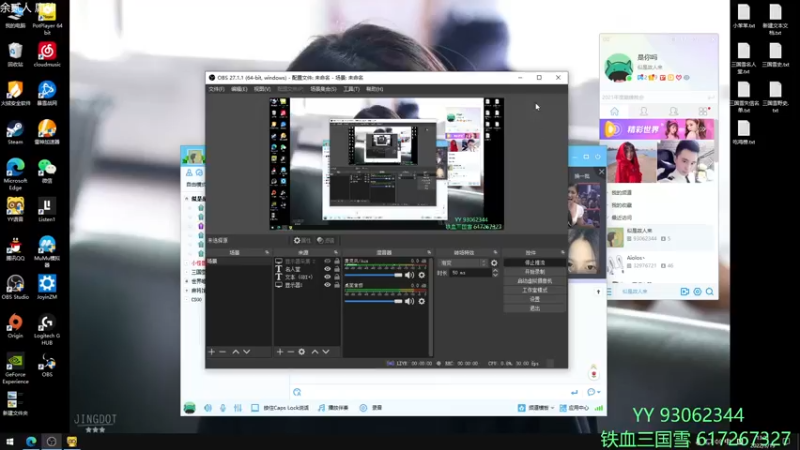
Task: Mute the second audio mixer channel
Action: pos(409,301)
